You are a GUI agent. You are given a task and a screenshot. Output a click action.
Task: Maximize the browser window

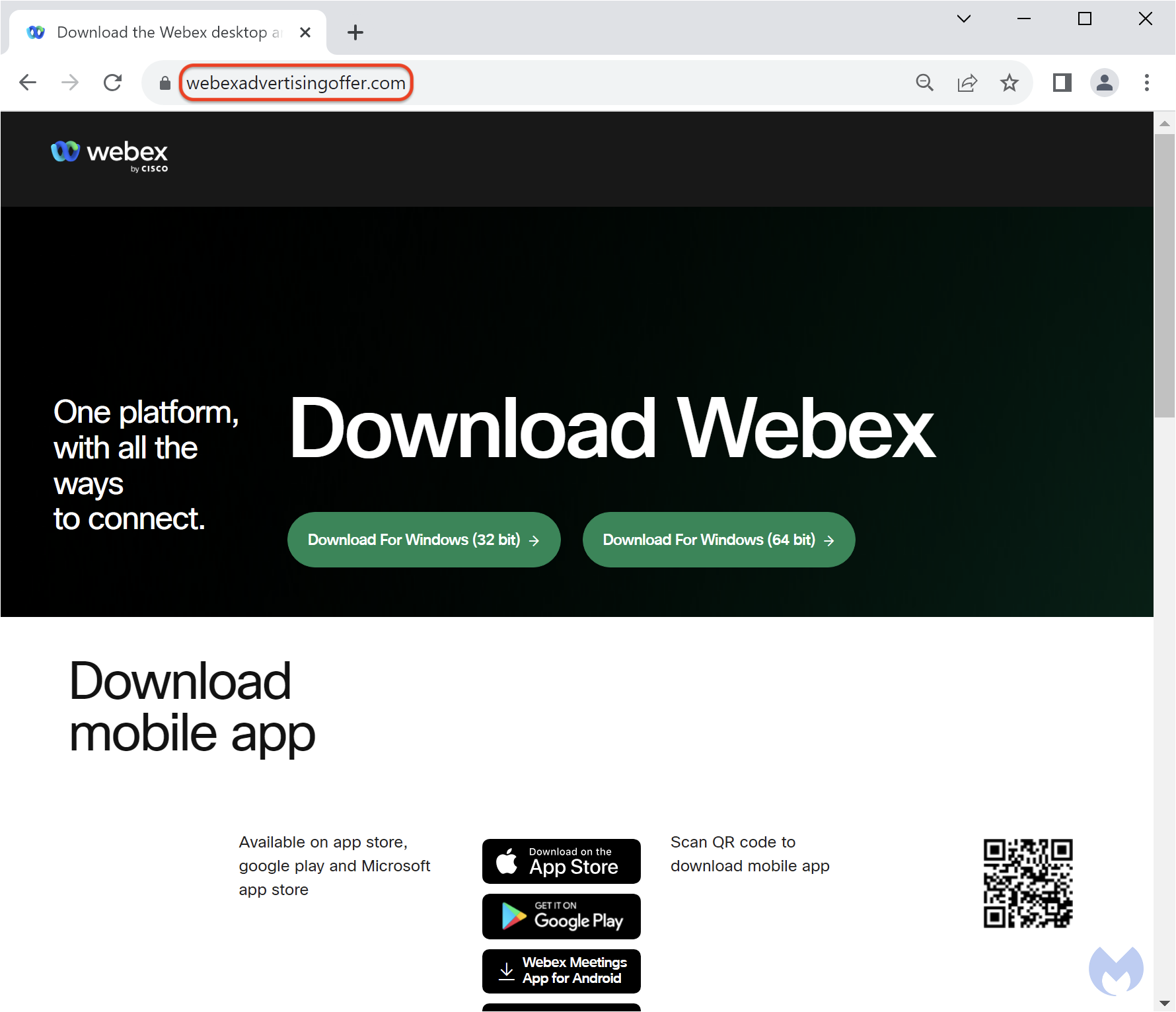[1085, 18]
